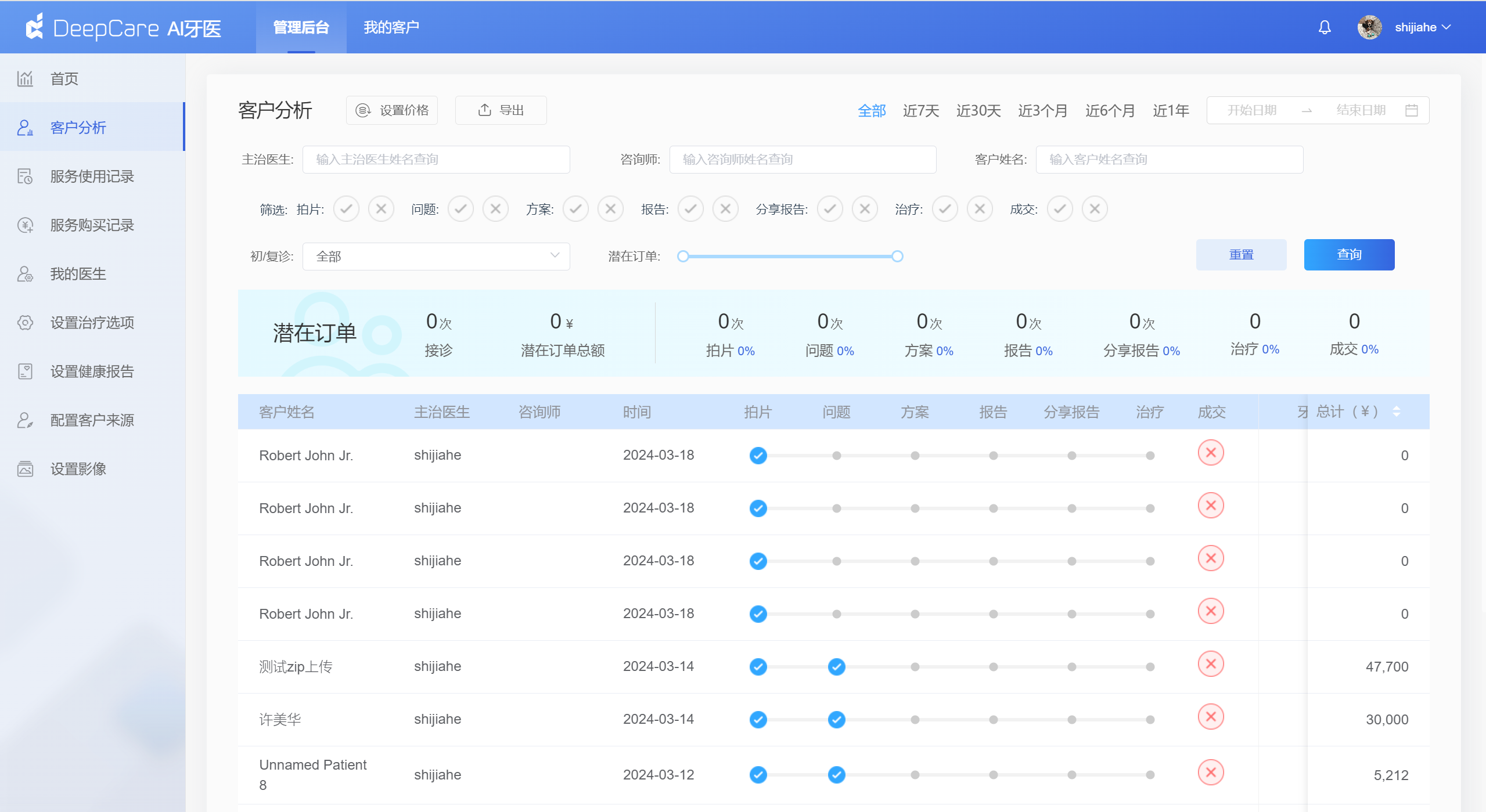The image size is (1486, 812).
Task: Click the 我的医生 person icon
Action: click(x=25, y=273)
